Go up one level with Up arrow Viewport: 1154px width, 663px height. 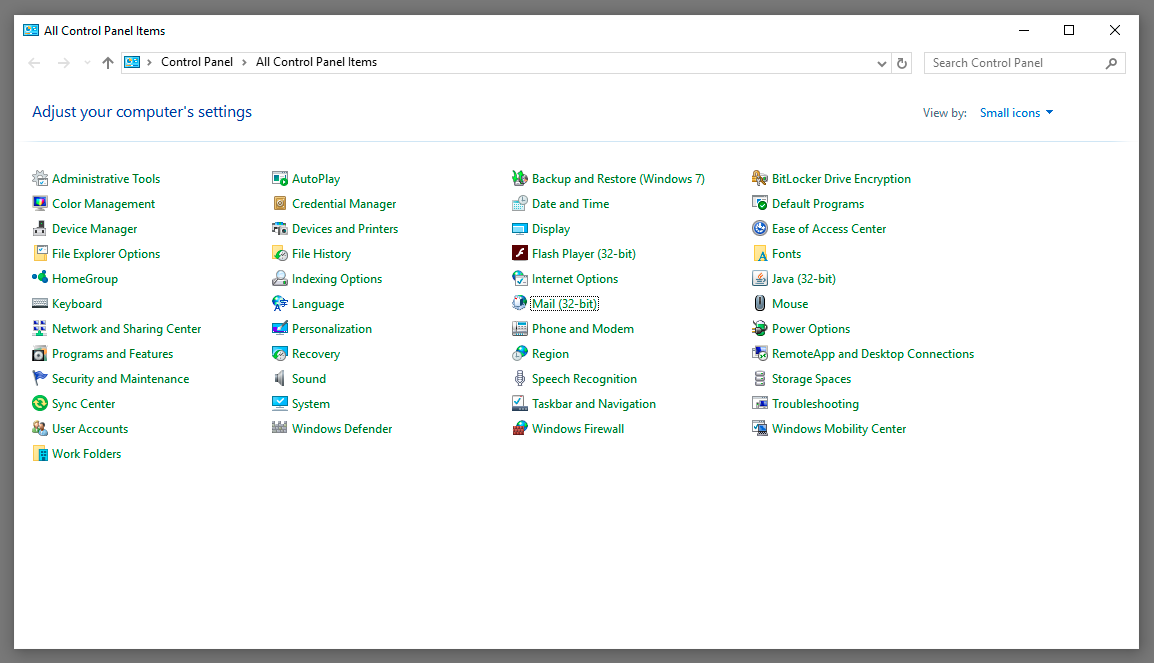108,63
